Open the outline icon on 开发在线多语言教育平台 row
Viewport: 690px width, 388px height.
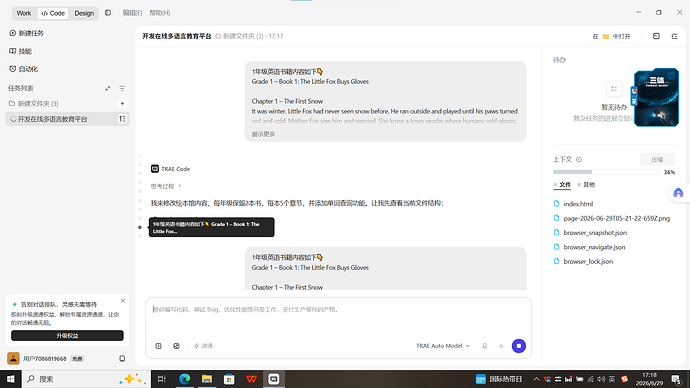coord(122,119)
